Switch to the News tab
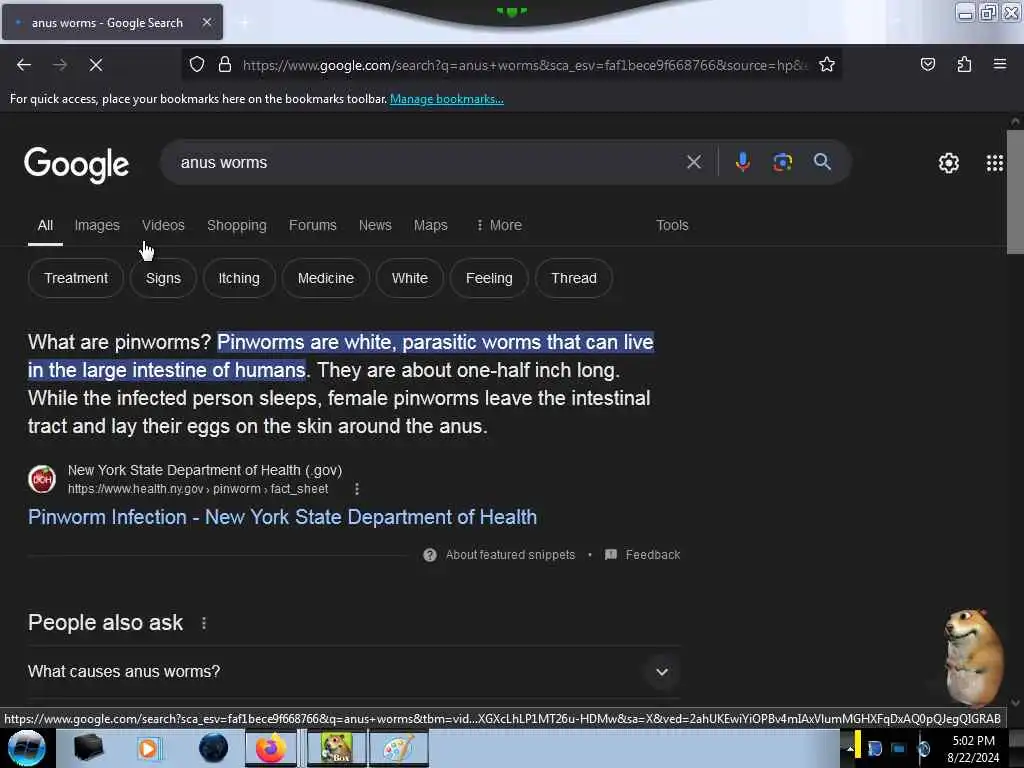The image size is (1024, 768). [x=375, y=225]
